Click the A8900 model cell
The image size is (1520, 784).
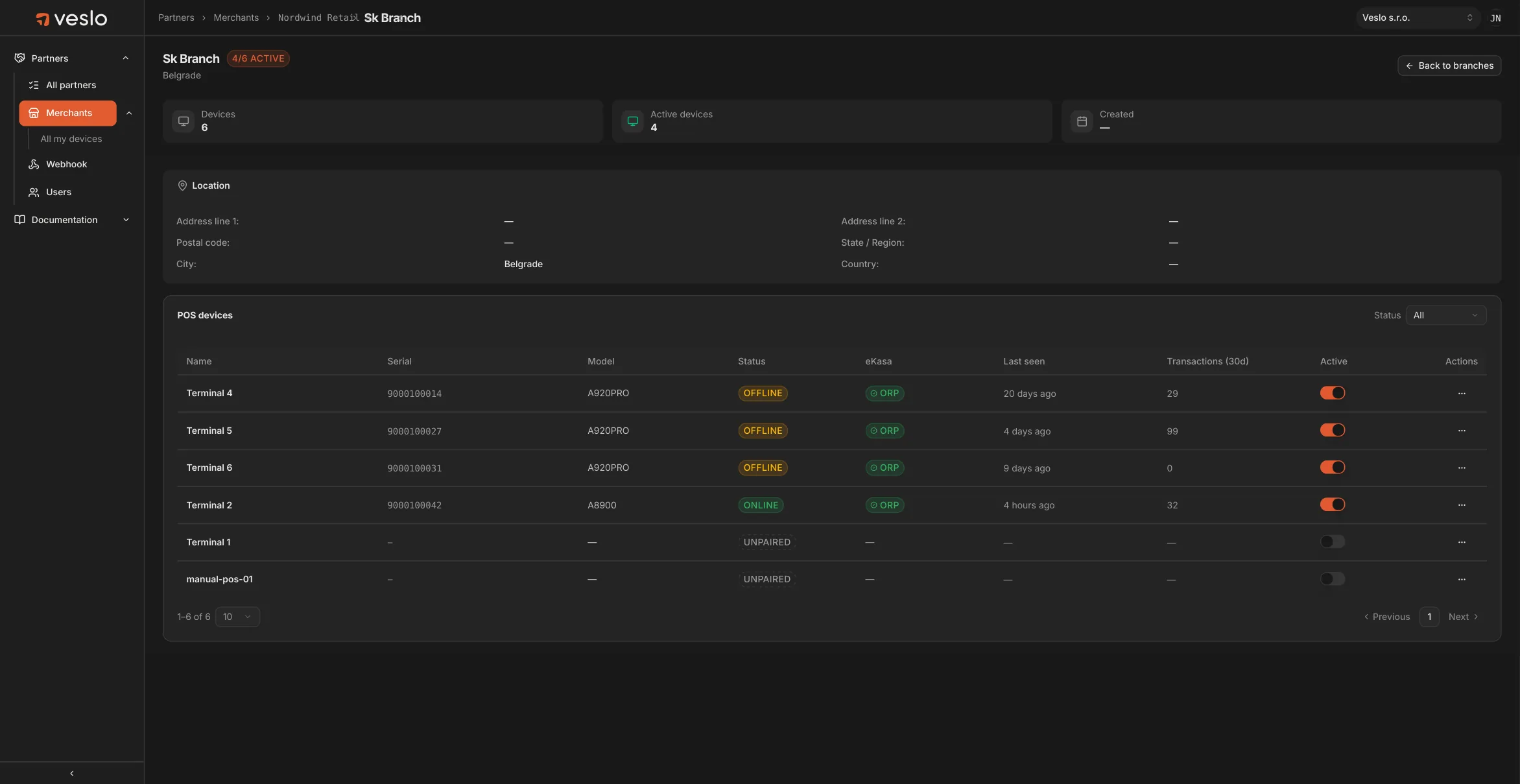[x=602, y=505]
